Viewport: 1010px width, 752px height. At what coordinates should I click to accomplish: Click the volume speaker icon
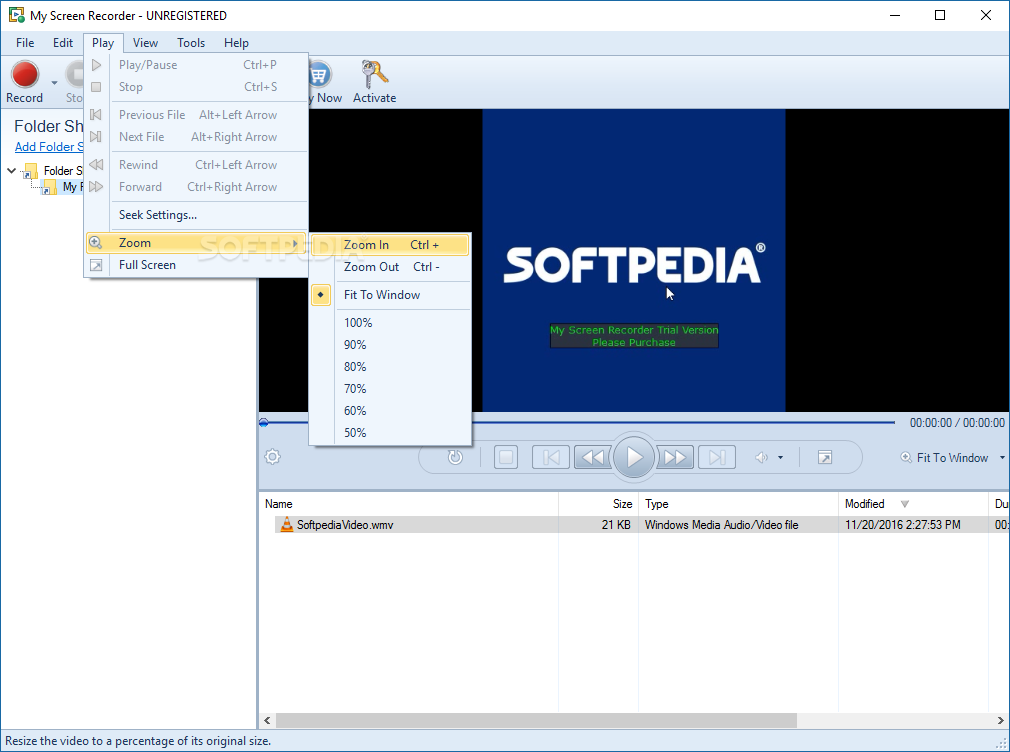761,458
